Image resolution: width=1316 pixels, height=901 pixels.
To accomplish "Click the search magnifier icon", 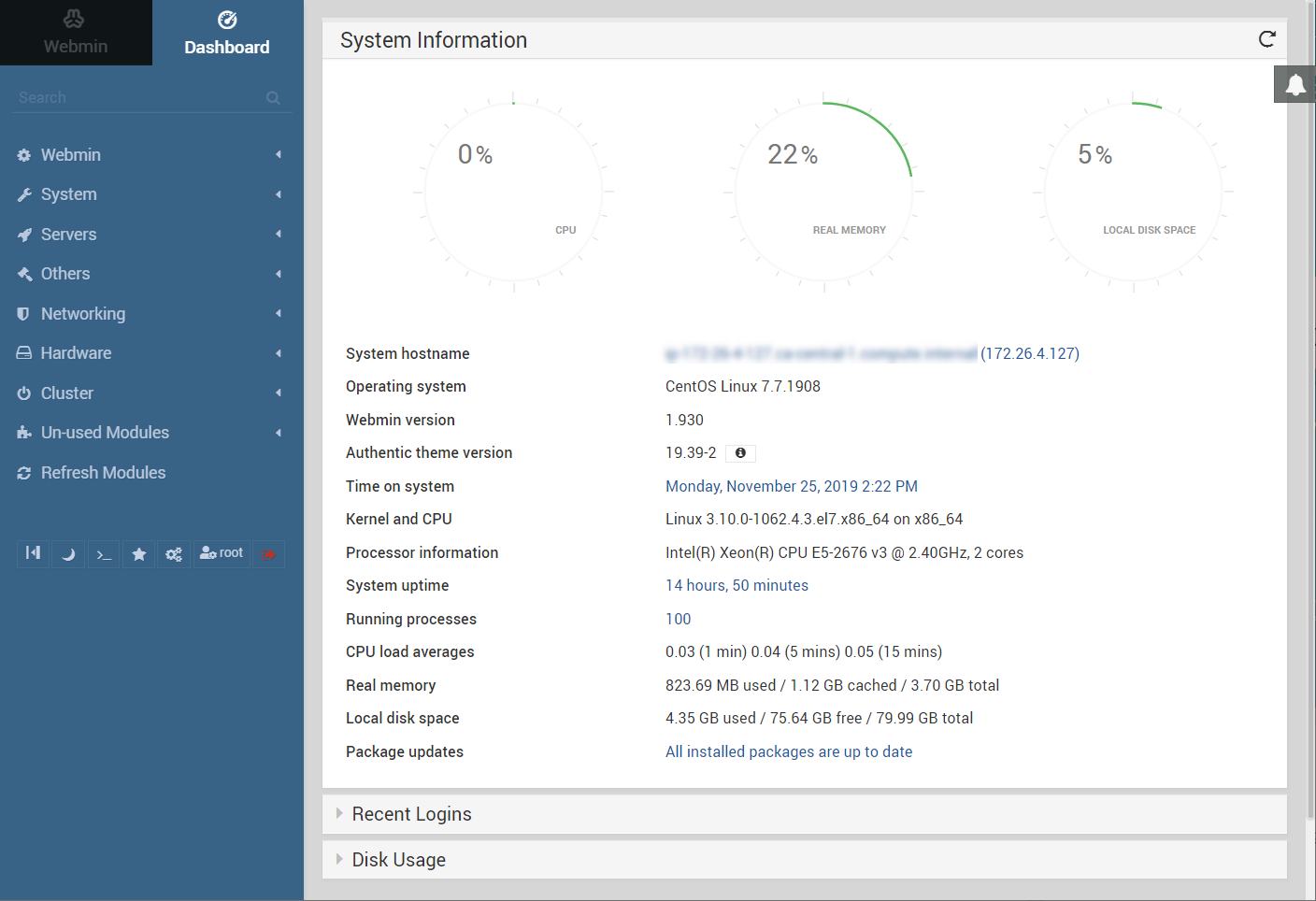I will (273, 98).
